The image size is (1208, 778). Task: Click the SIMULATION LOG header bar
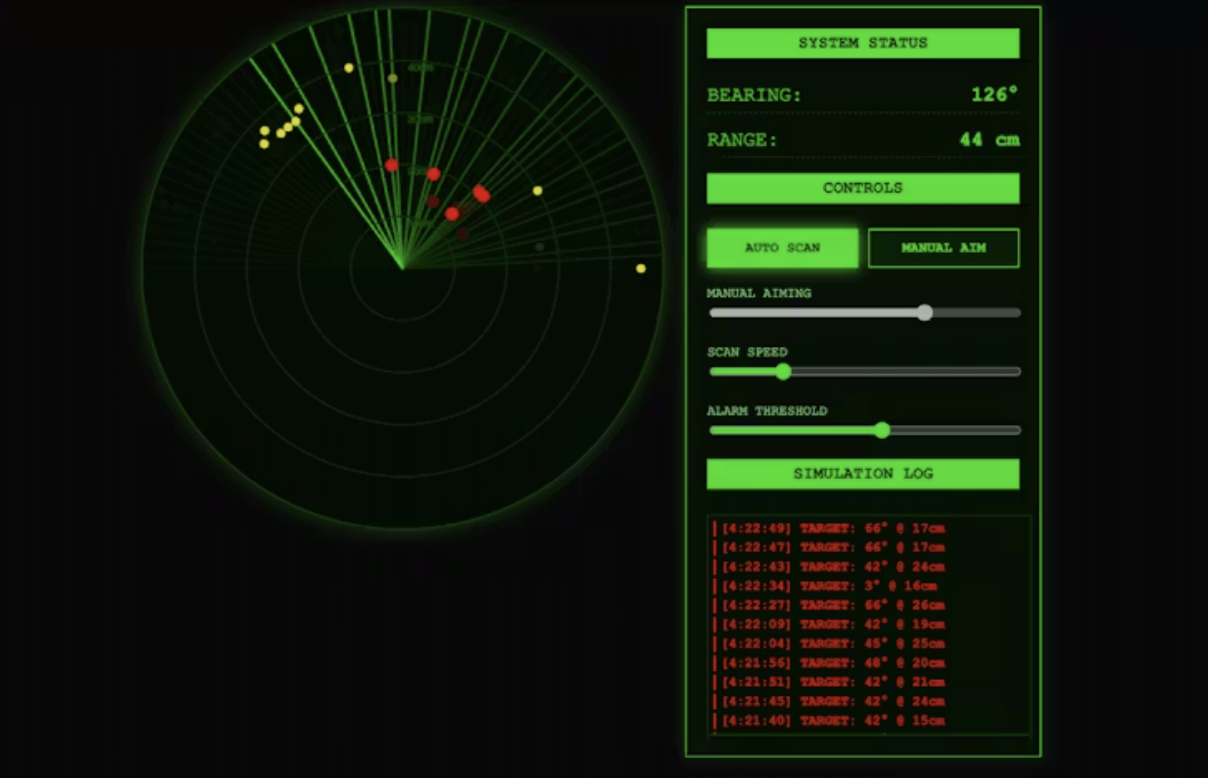click(x=863, y=474)
